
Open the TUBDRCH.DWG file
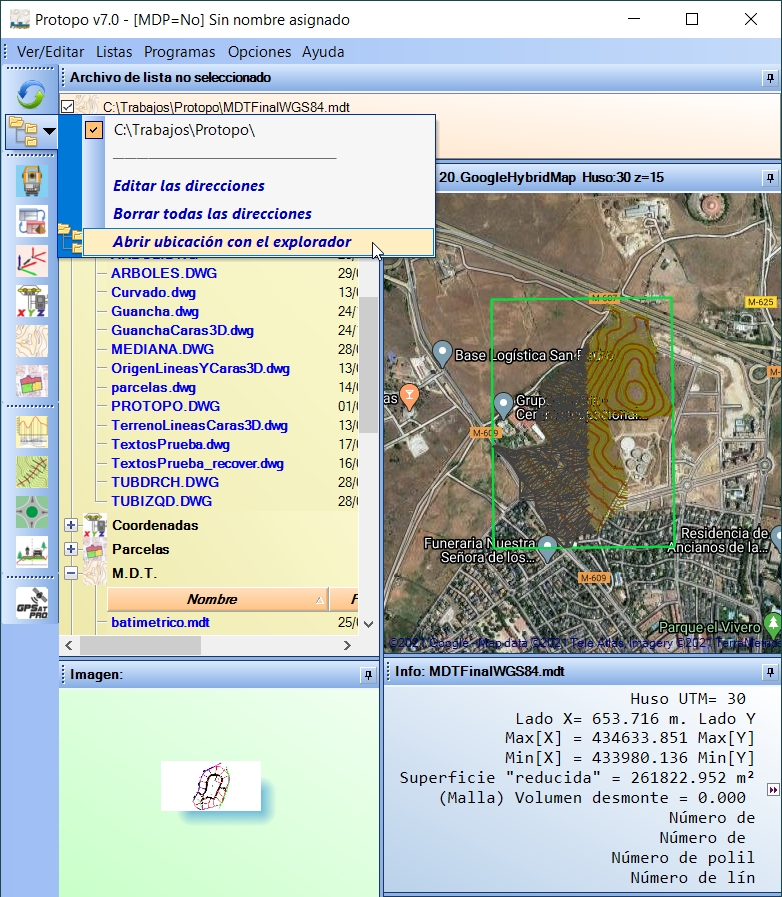pos(165,482)
